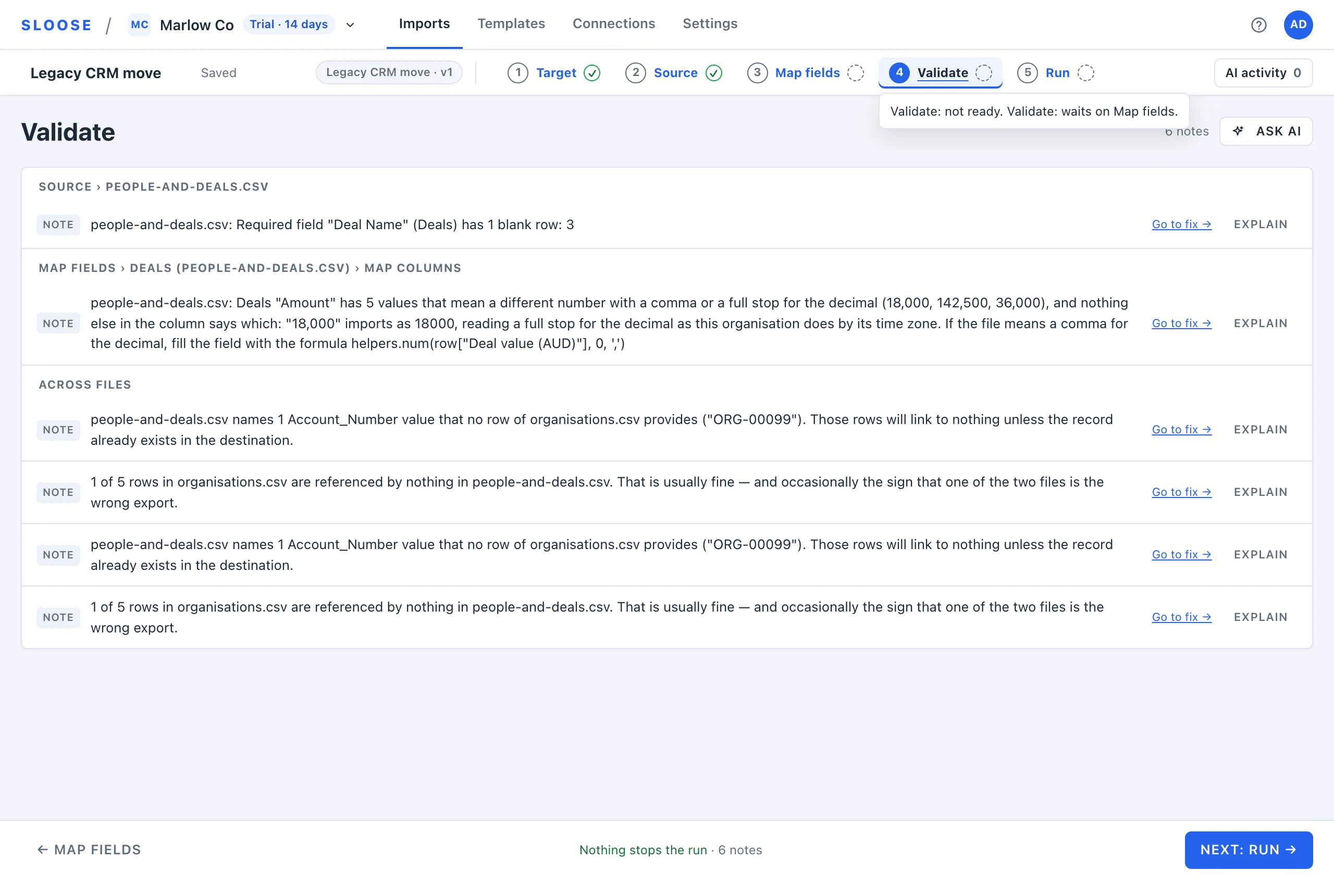This screenshot has height=896, width=1334.
Task: Click the 'Nothing stops the run' status text
Action: [643, 850]
